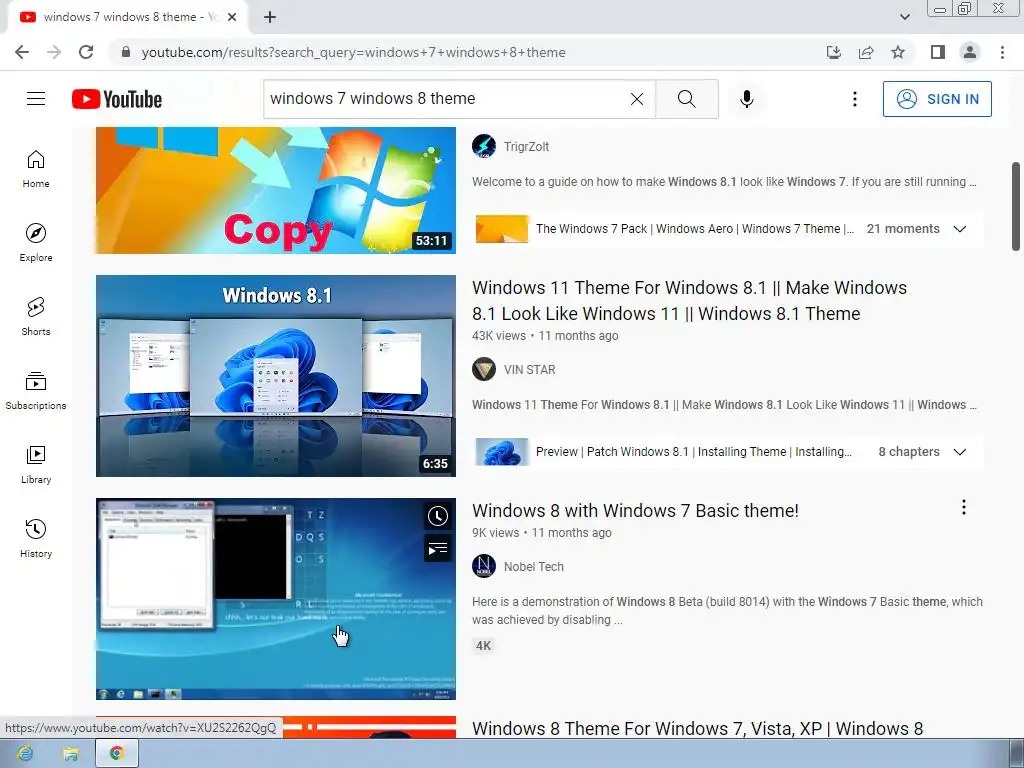This screenshot has width=1024, height=768.
Task: Open Shorts in sidebar
Action: click(x=36, y=317)
